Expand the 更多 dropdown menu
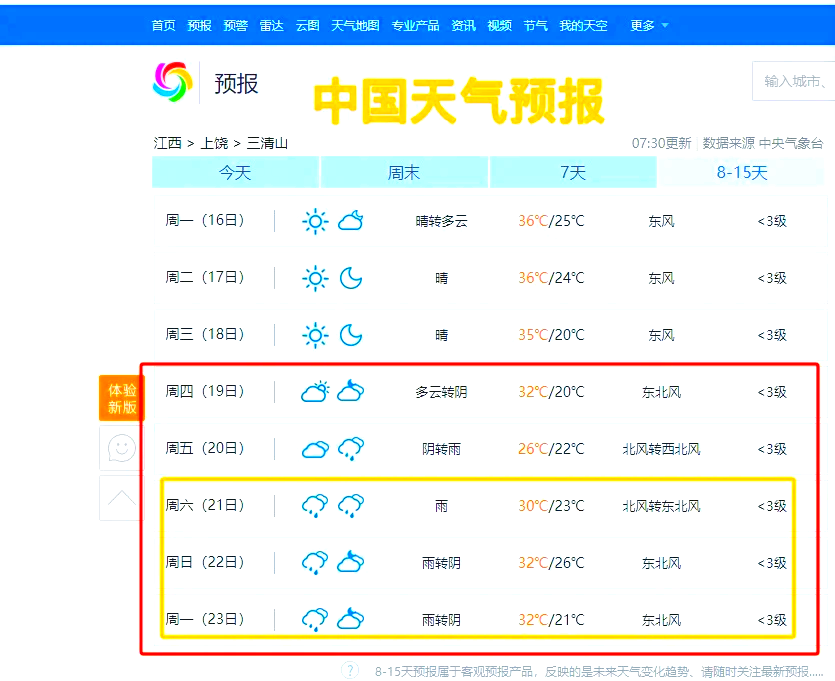 coord(649,26)
